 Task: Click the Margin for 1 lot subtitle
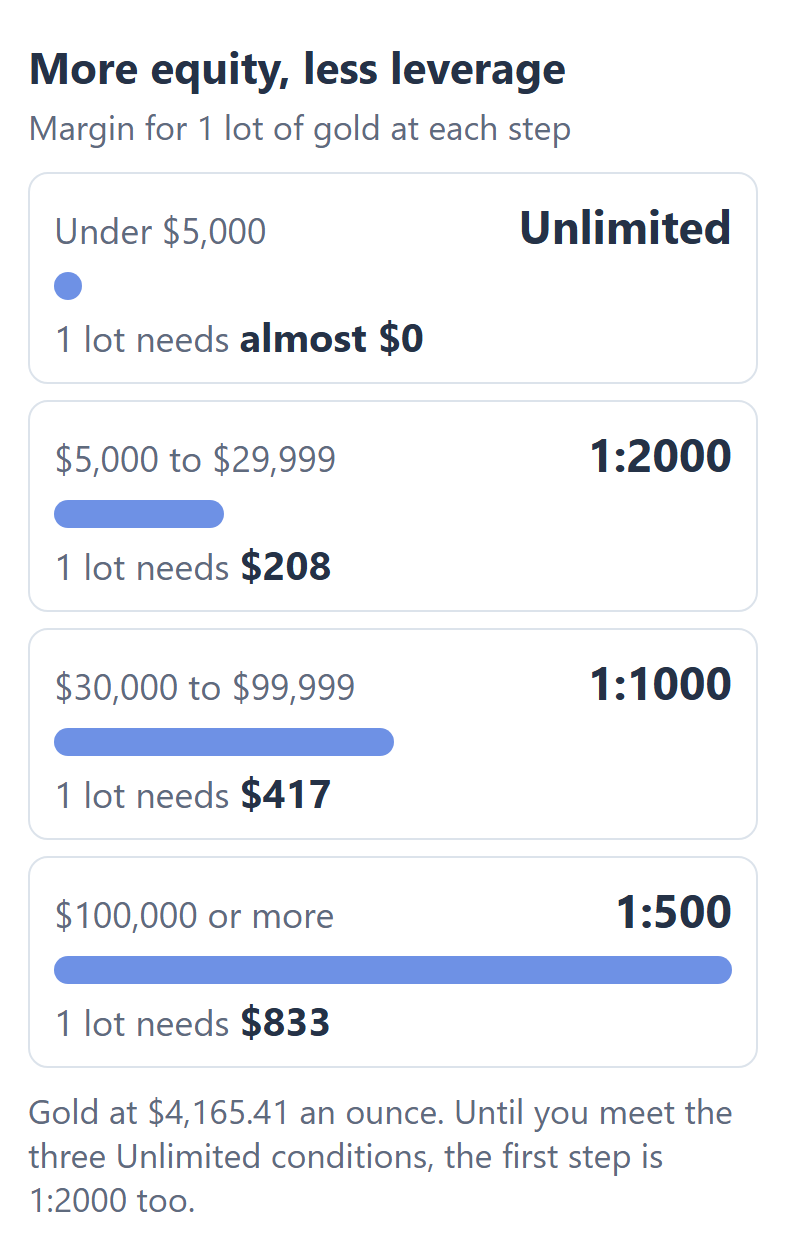[300, 129]
